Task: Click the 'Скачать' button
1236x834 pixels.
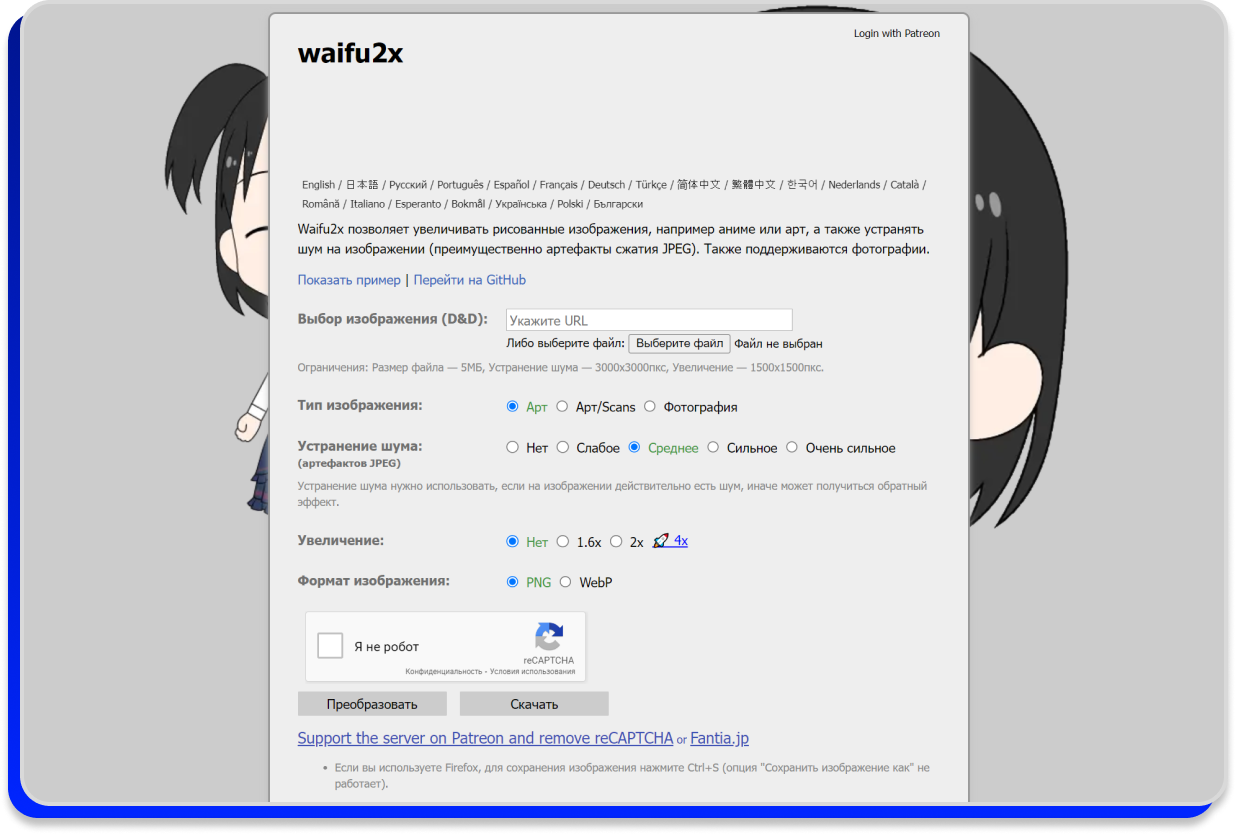Action: [x=534, y=704]
